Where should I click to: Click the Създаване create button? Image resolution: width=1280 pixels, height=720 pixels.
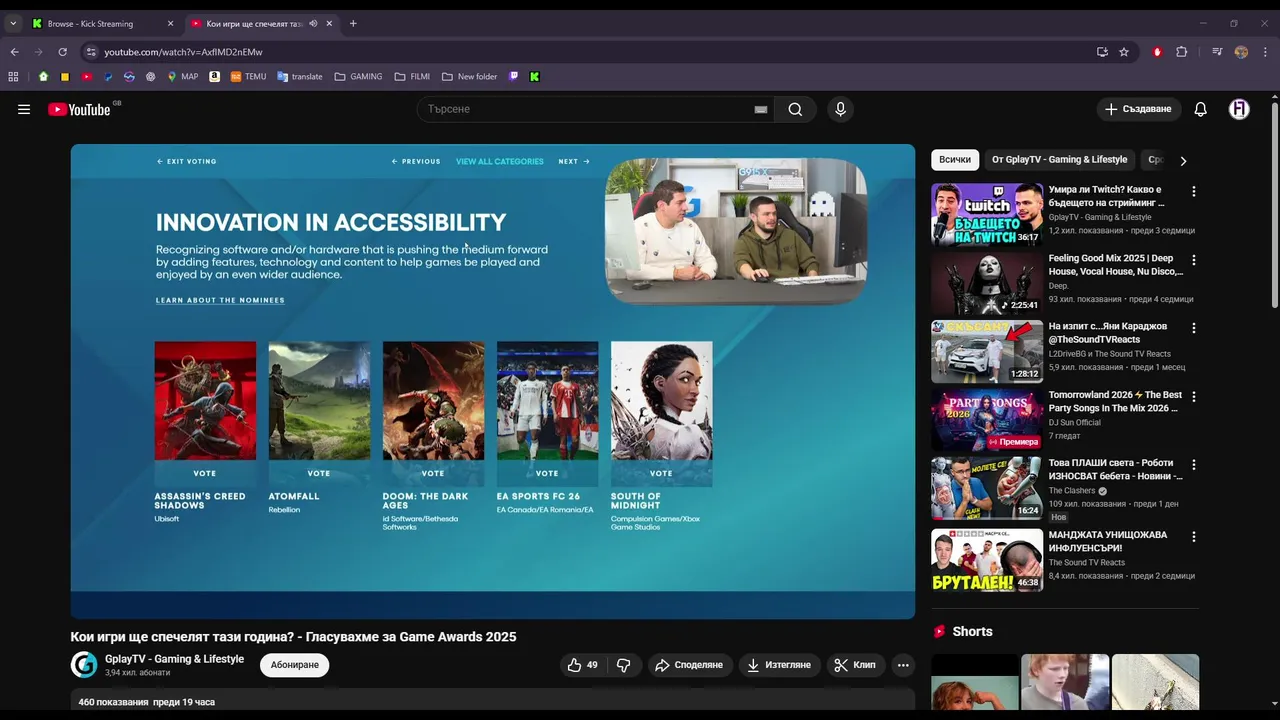pos(1138,109)
